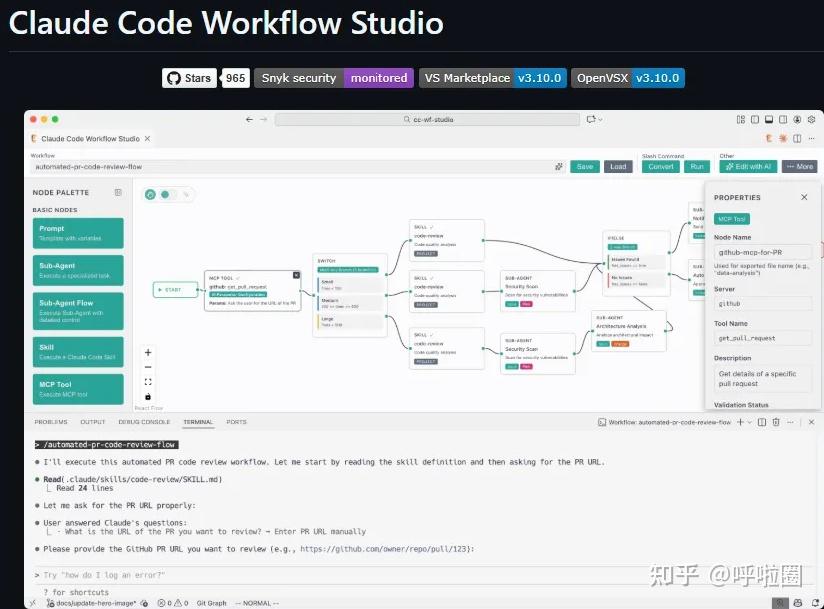Switch to the Problems tab
824x609 pixels.
coord(51,422)
